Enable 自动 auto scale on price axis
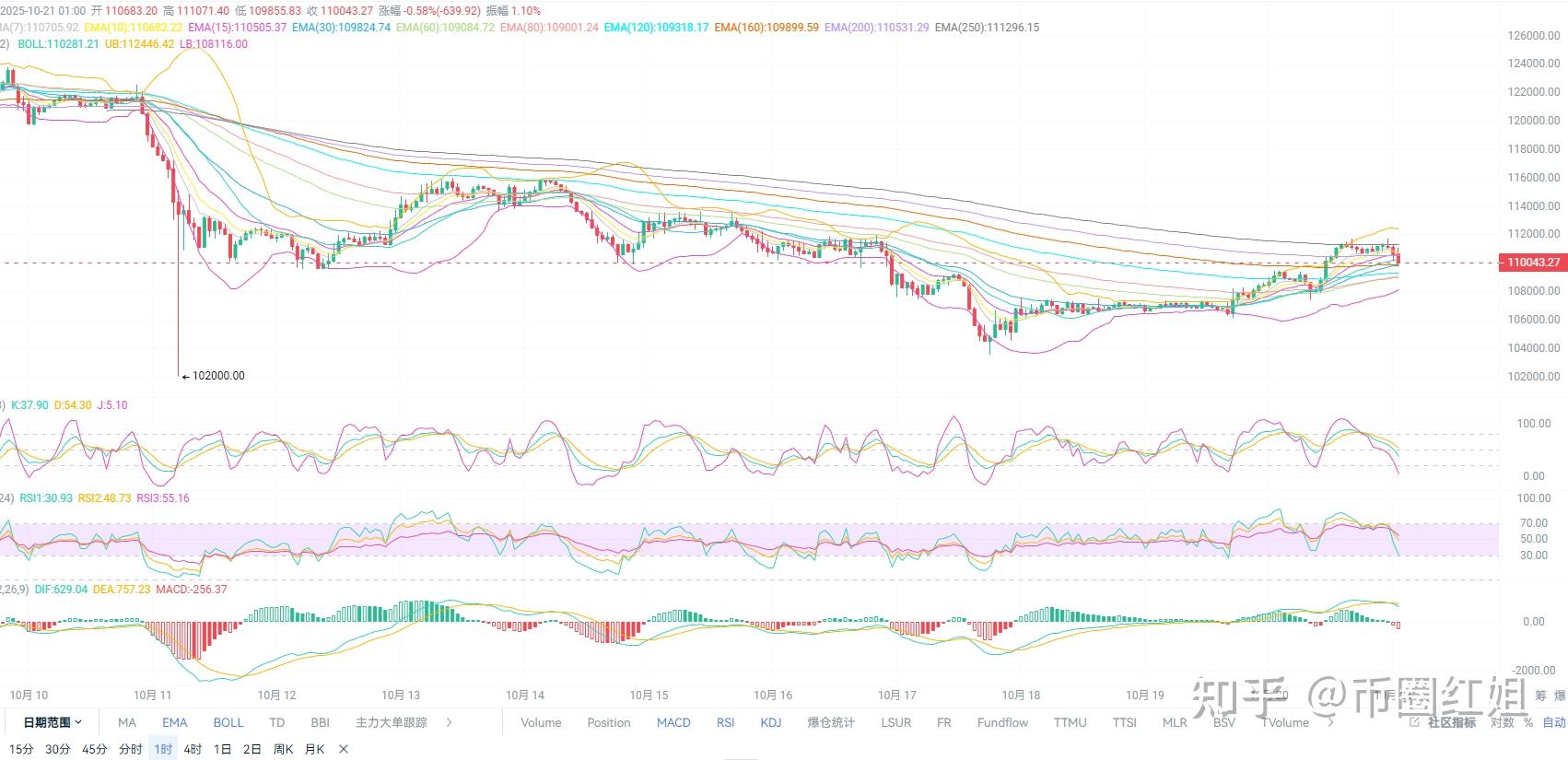 pos(1554,722)
